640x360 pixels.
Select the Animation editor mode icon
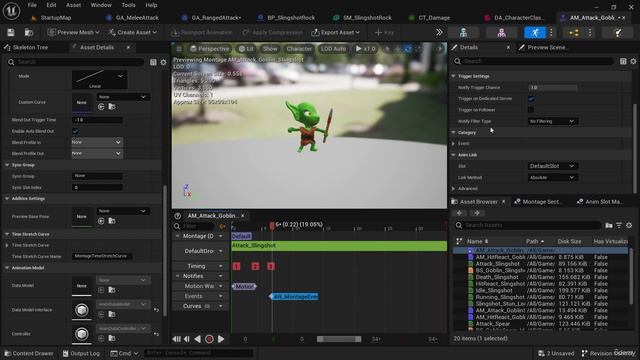click(535, 33)
